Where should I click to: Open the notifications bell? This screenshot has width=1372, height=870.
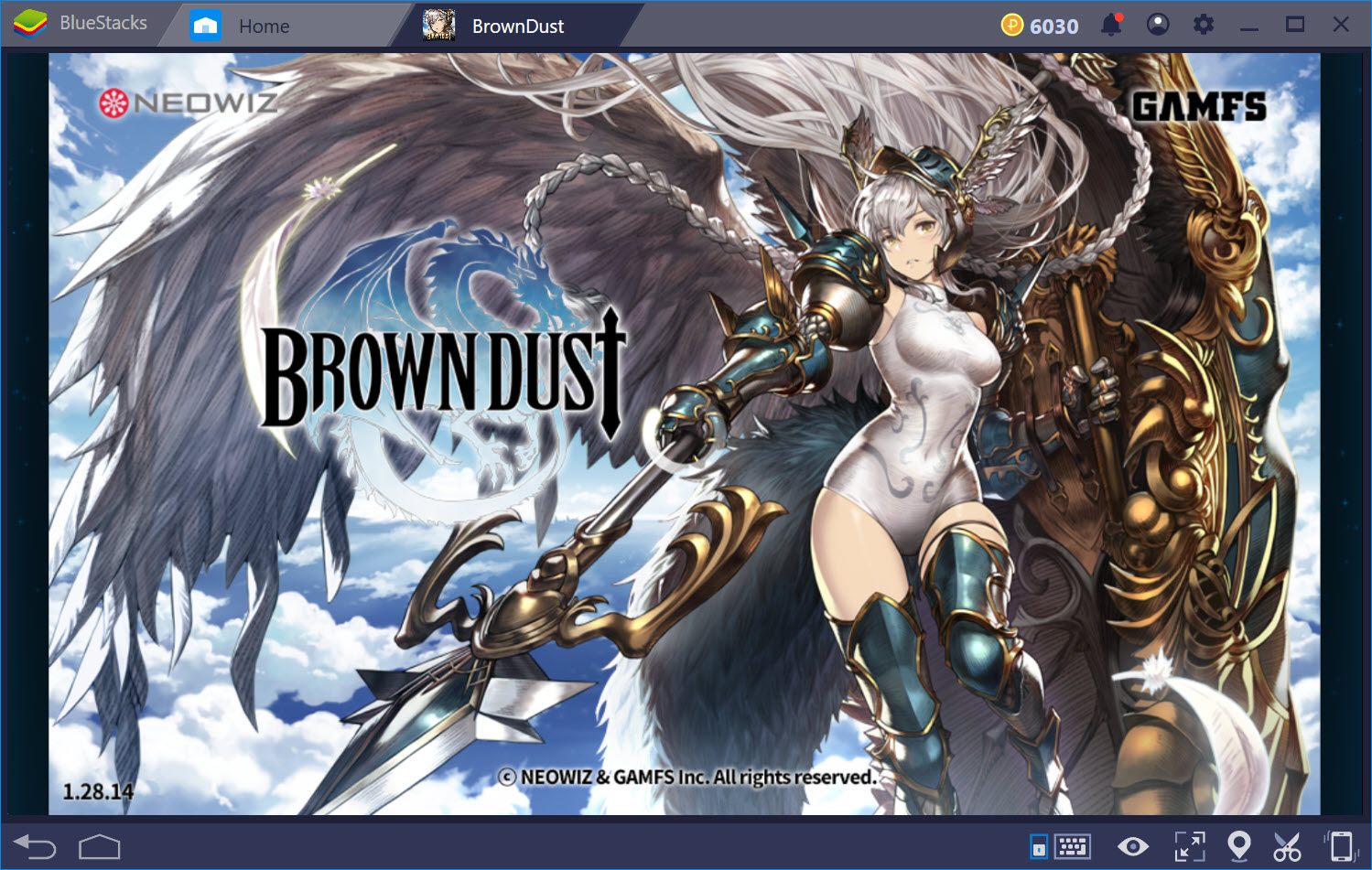click(1111, 25)
